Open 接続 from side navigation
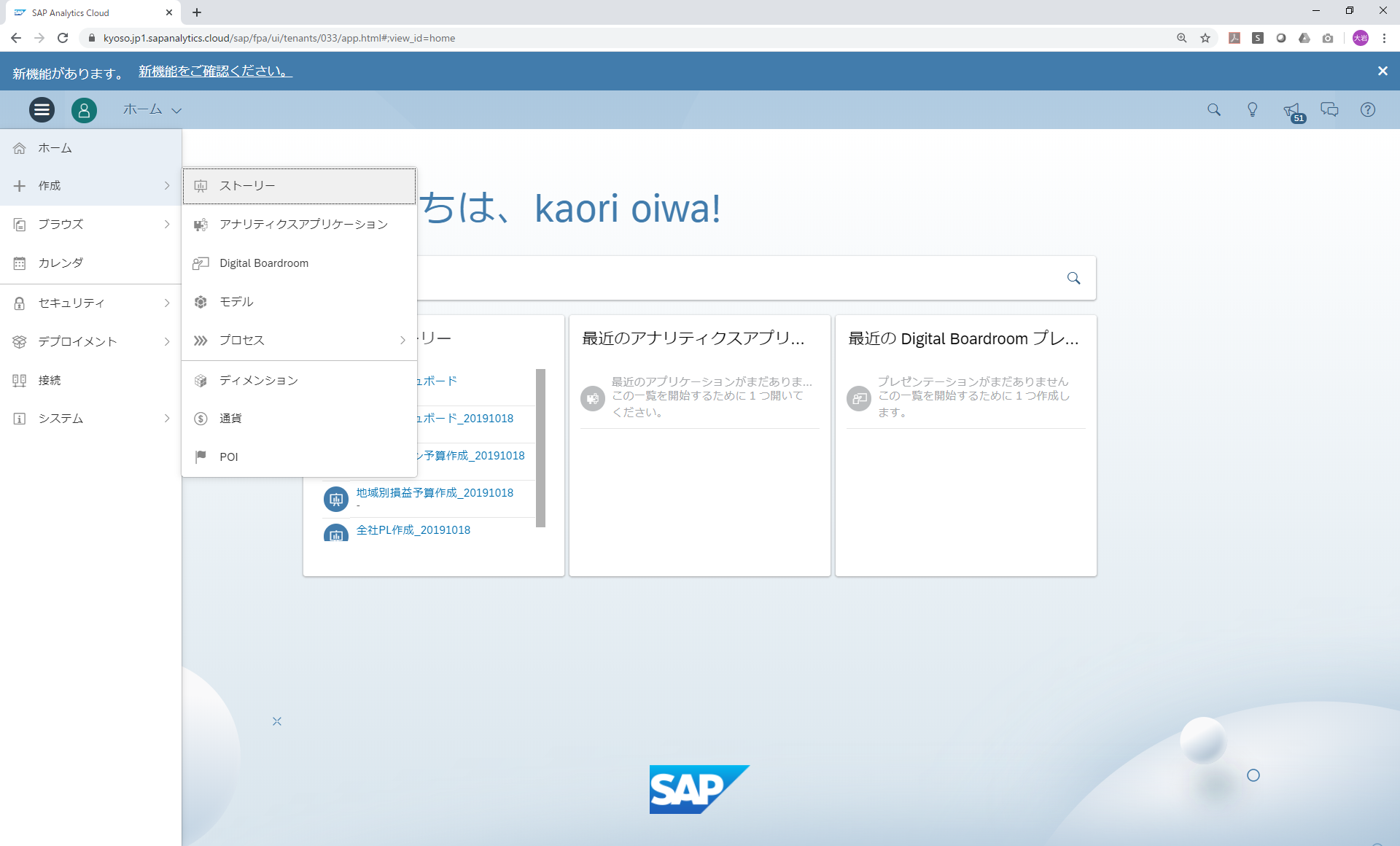The image size is (1400, 846). coord(90,380)
